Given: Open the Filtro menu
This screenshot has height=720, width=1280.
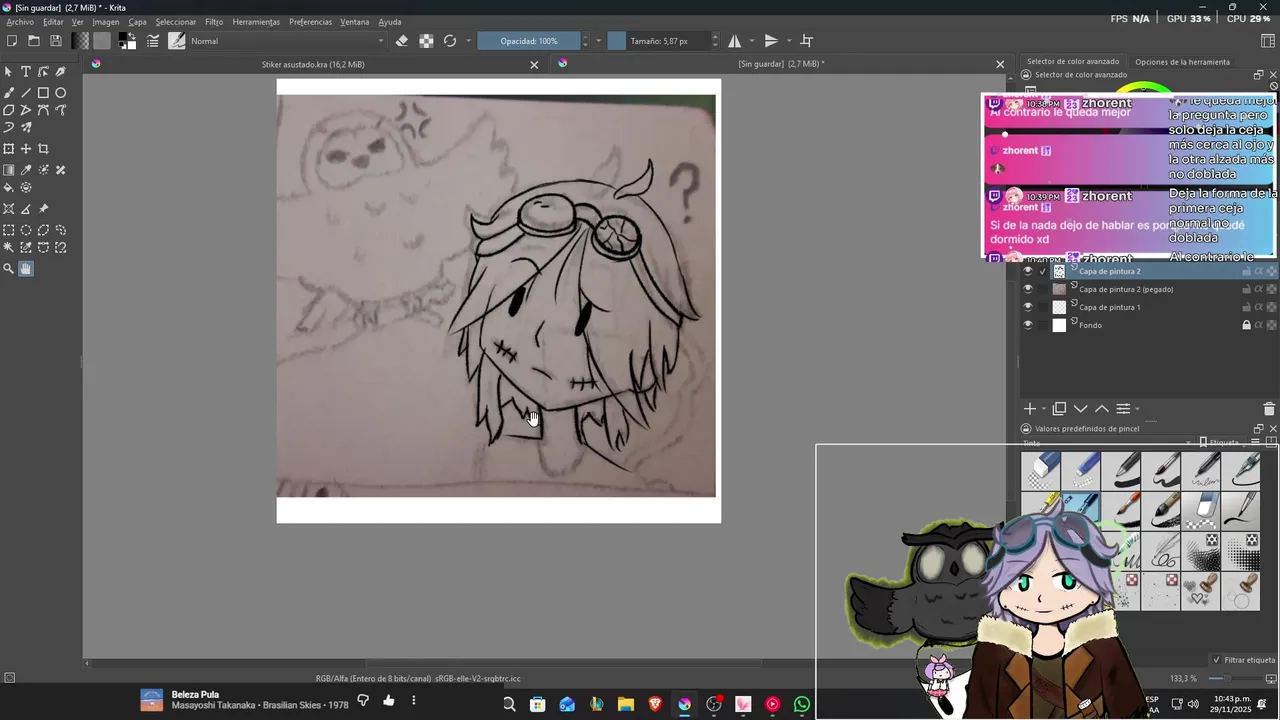Looking at the screenshot, I should tap(214, 22).
